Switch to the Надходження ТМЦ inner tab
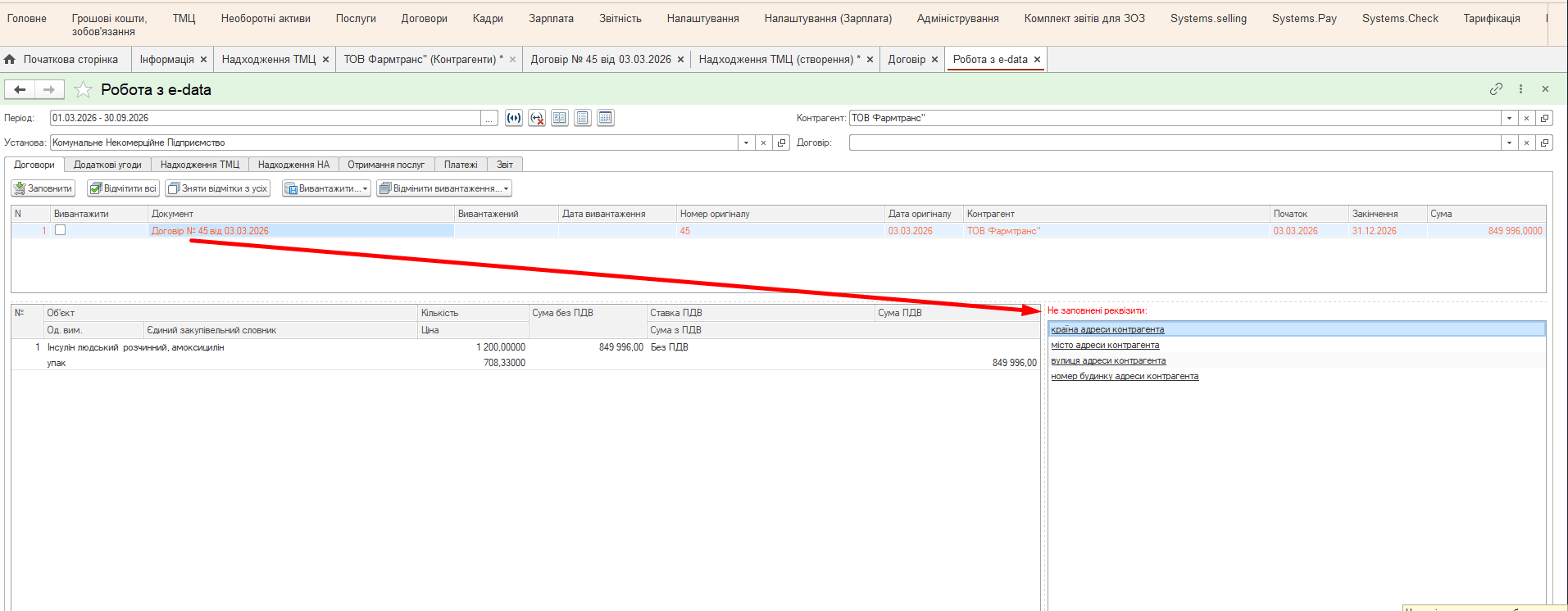This screenshot has width=1568, height=611. (x=200, y=165)
